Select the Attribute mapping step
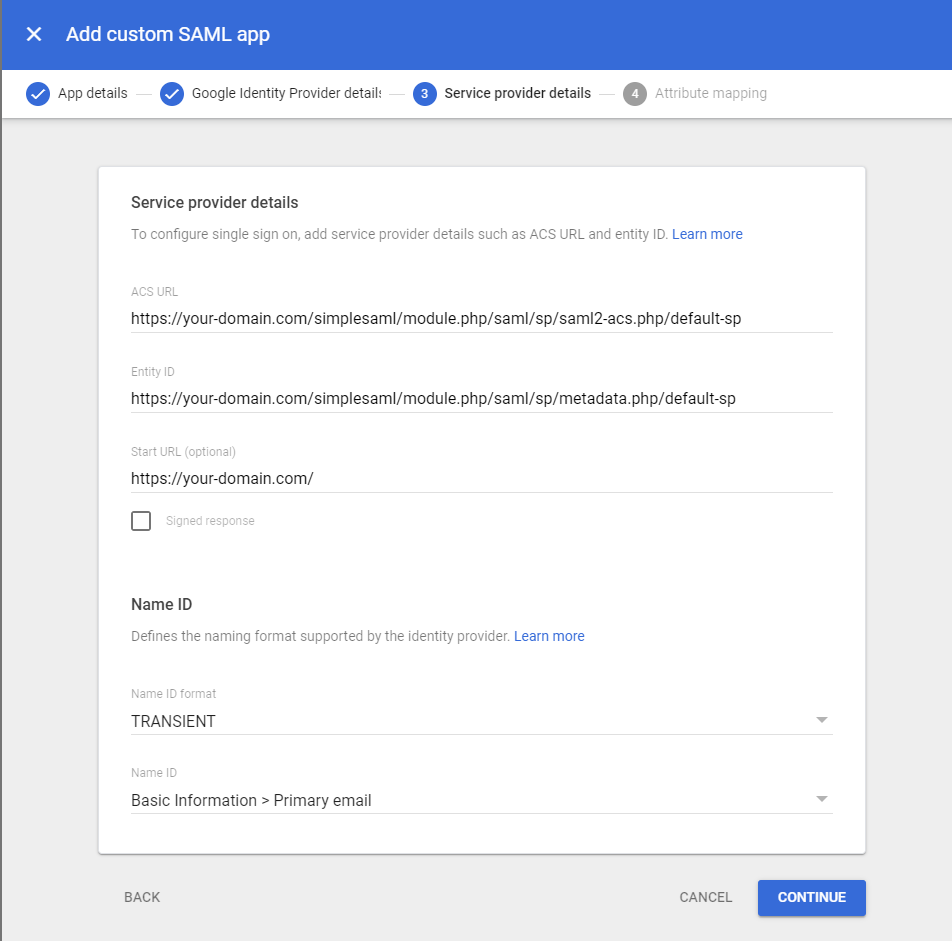952x941 pixels. (x=710, y=94)
